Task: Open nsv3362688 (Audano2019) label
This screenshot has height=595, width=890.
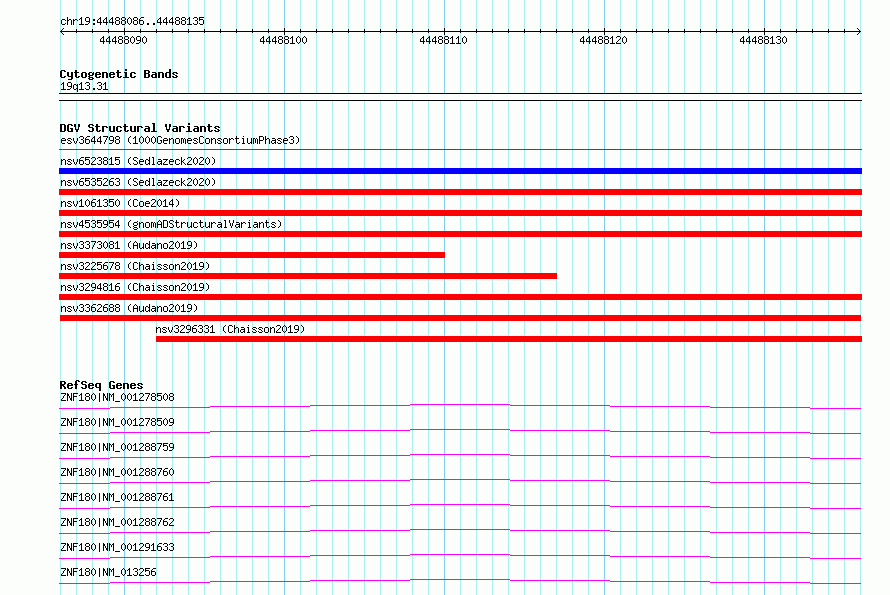Action: tap(129, 308)
